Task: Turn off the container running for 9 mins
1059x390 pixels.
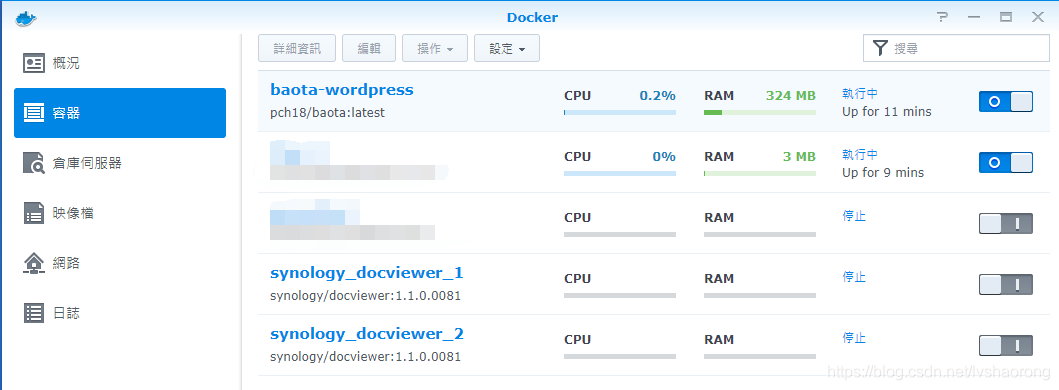Action: click(1006, 162)
